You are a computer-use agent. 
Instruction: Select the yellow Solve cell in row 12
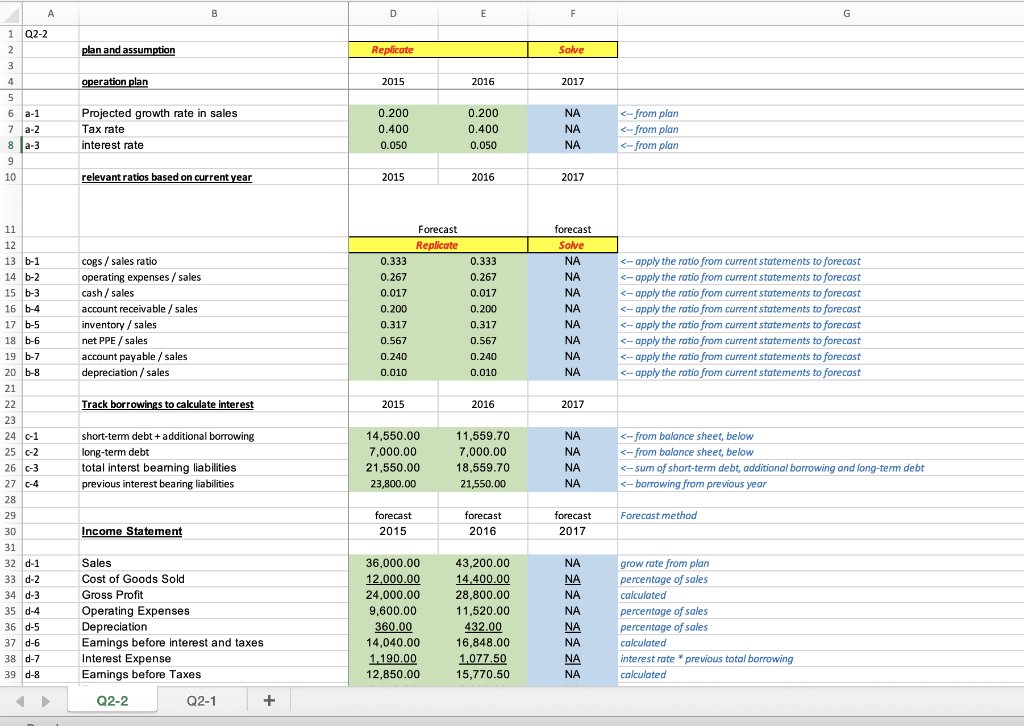click(572, 245)
